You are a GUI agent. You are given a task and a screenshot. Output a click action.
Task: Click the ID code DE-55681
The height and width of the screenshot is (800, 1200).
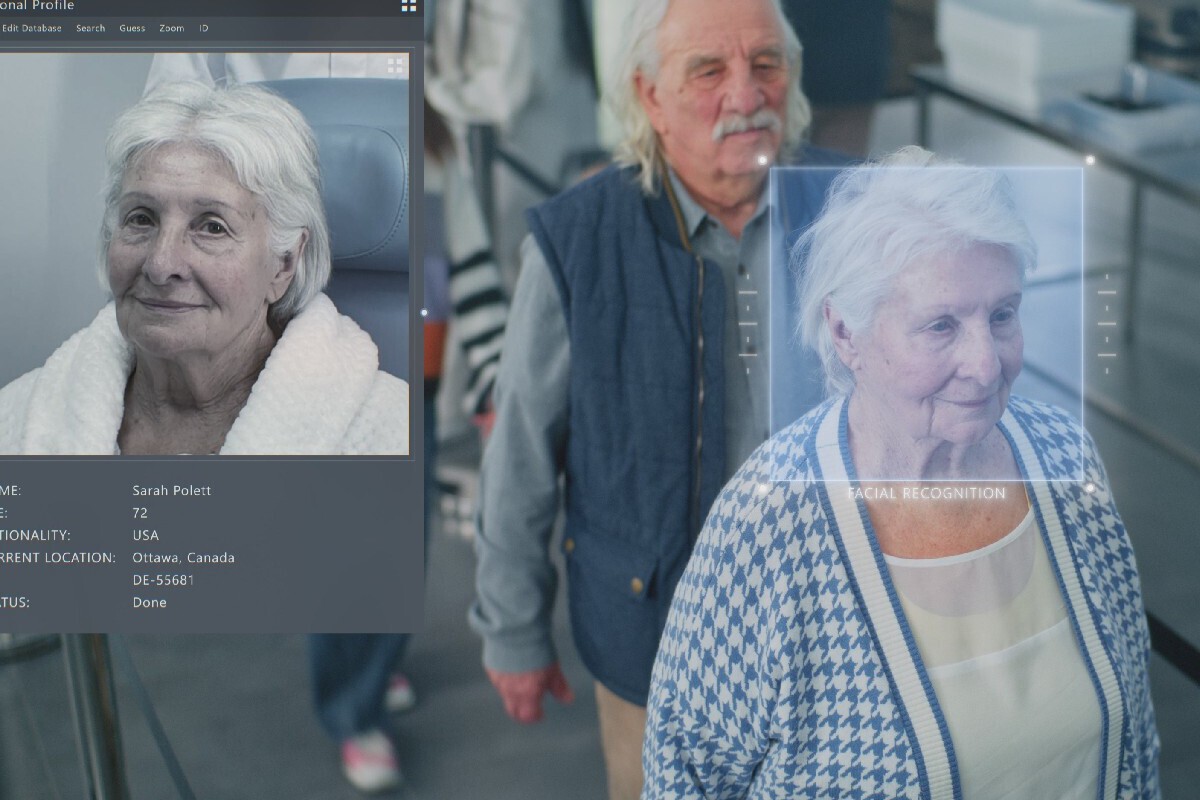pyautogui.click(x=163, y=580)
